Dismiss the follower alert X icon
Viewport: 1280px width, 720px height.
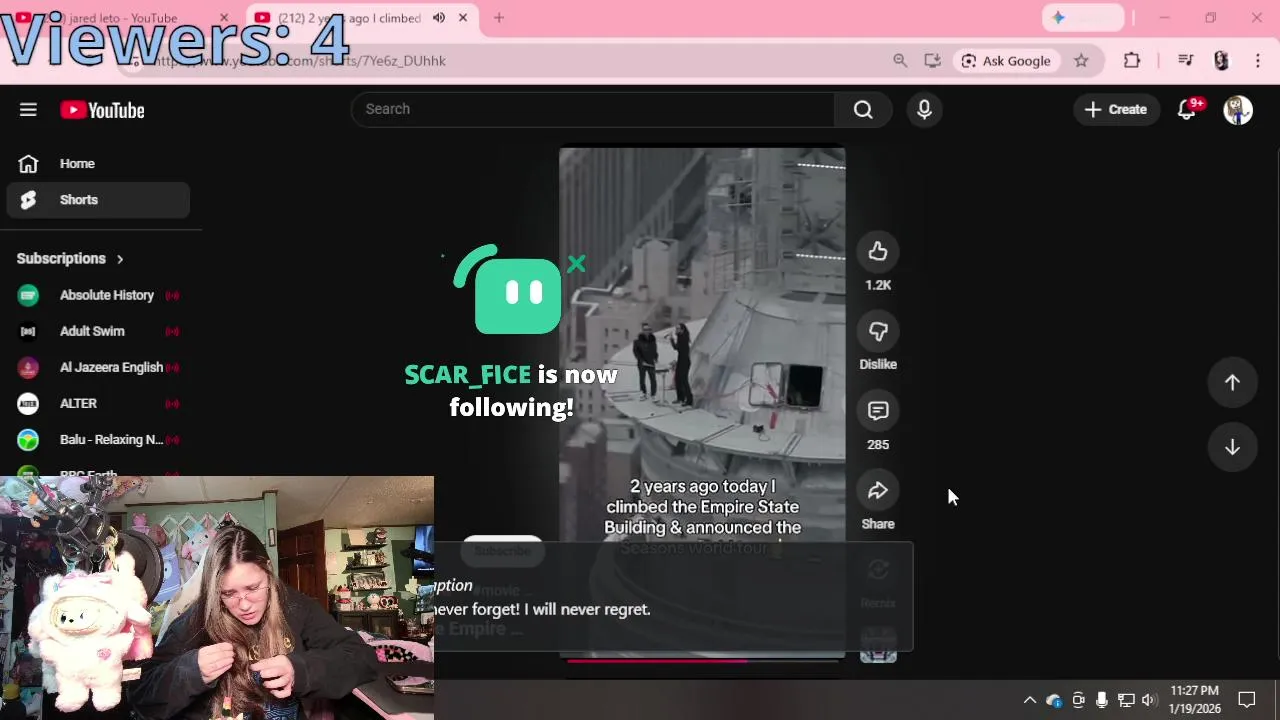pos(576,264)
